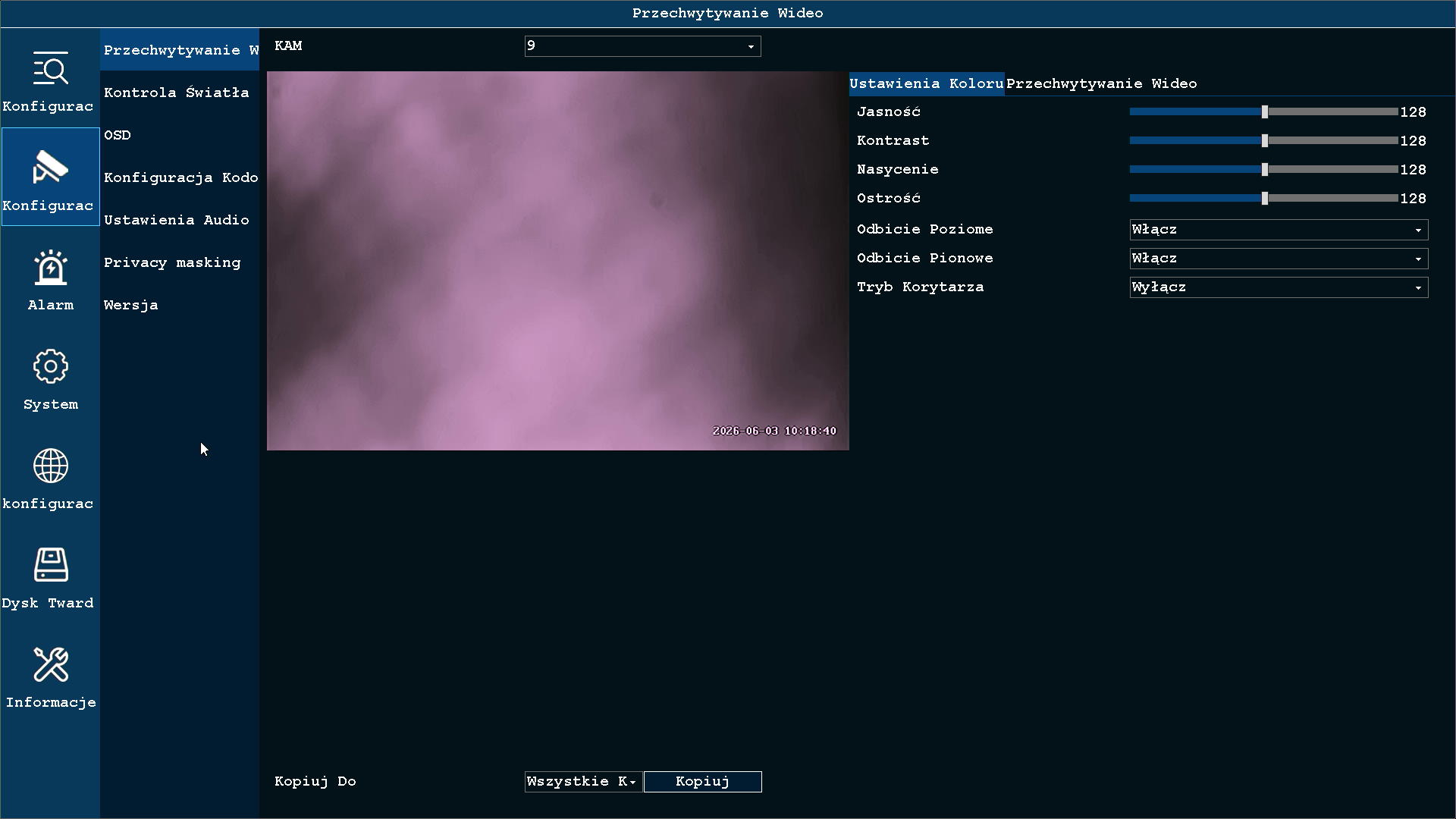This screenshot has height=819, width=1456.
Task: Open Konfiguracja Kodo submenu item
Action: click(x=180, y=177)
